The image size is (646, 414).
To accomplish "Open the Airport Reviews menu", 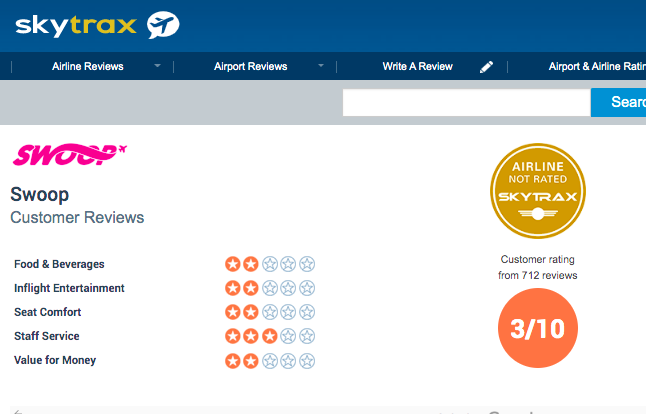I will [250, 66].
